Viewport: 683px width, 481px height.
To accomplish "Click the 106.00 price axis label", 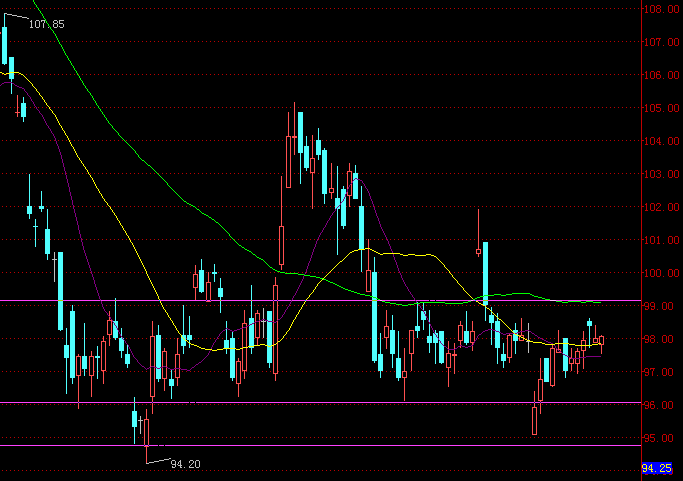I will click(661, 75).
